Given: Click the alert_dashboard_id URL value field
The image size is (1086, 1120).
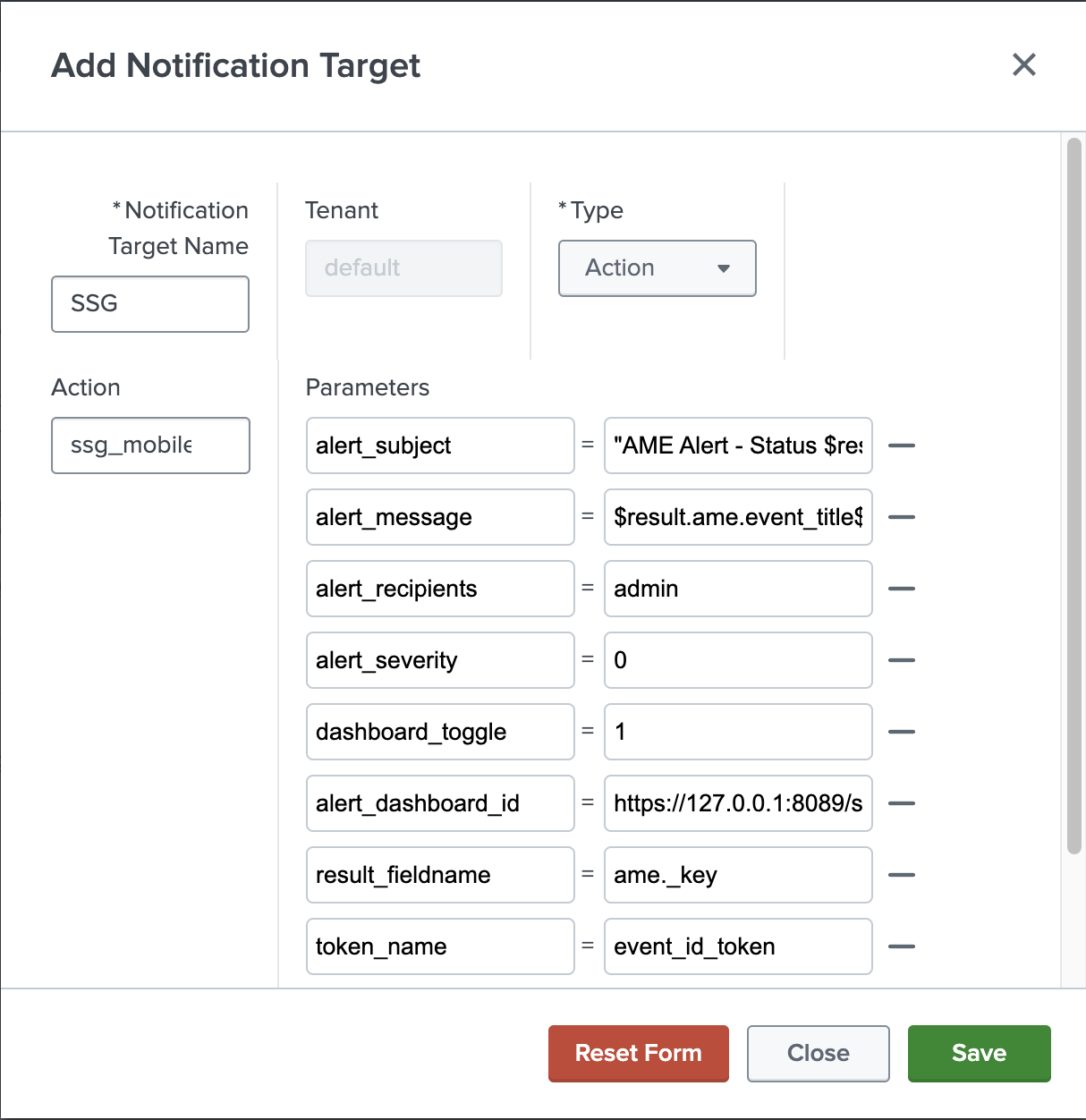Looking at the screenshot, I should tap(737, 803).
